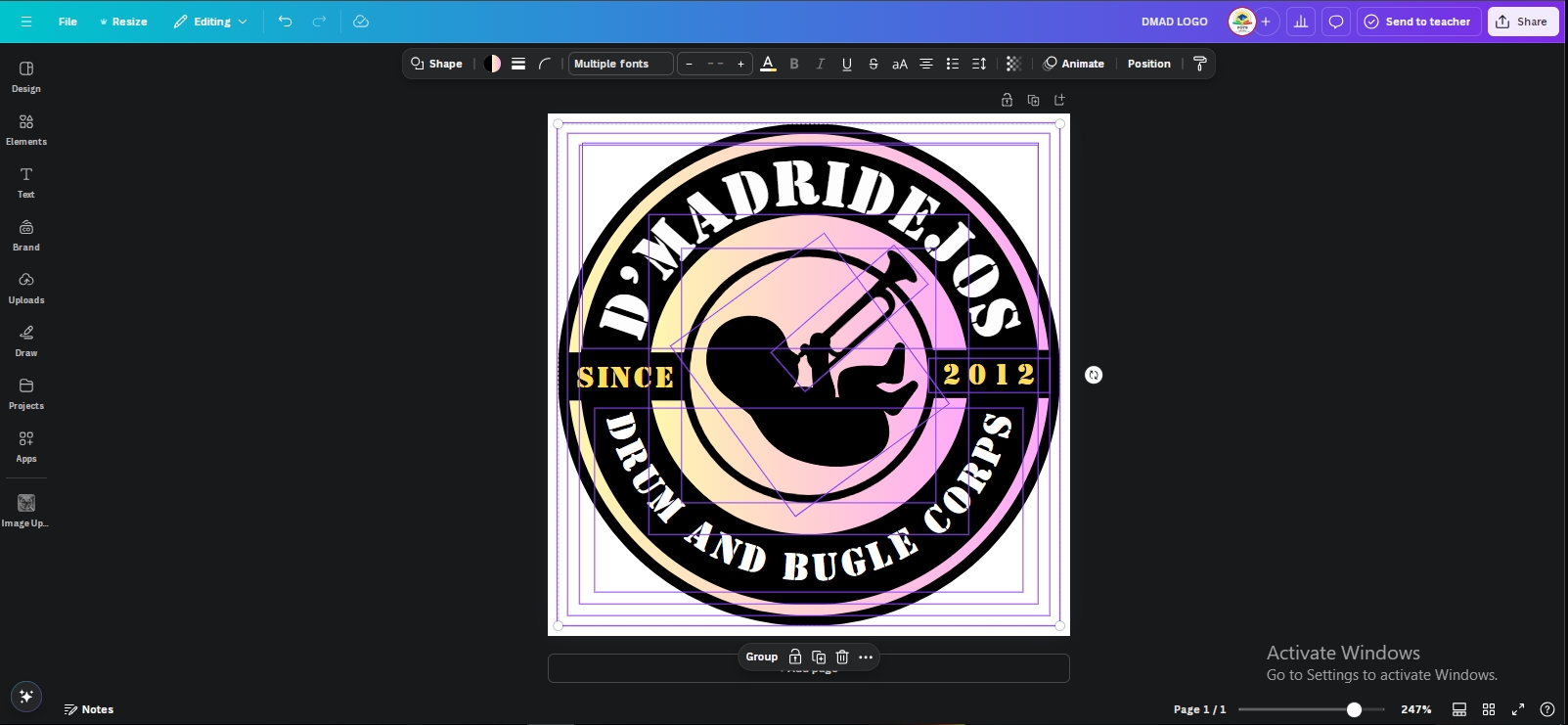The height and width of the screenshot is (725, 1568).
Task: Open the Image Upscaler app
Action: pos(26,510)
